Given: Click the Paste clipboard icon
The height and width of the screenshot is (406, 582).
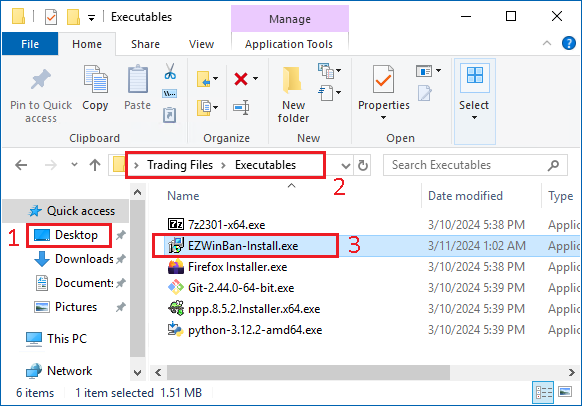Looking at the screenshot, I should coord(138,79).
